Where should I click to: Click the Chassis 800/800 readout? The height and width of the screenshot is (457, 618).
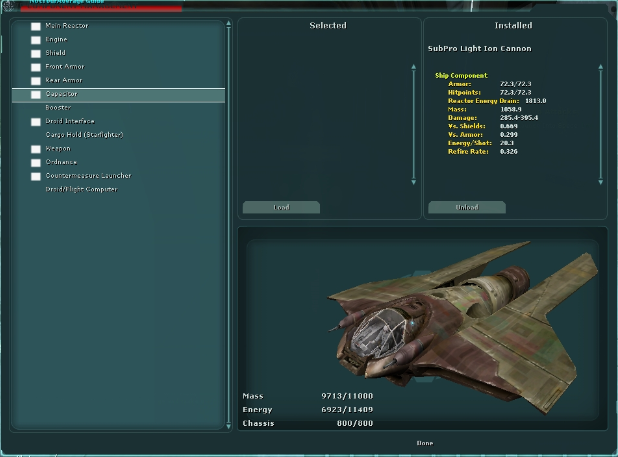[307, 424]
